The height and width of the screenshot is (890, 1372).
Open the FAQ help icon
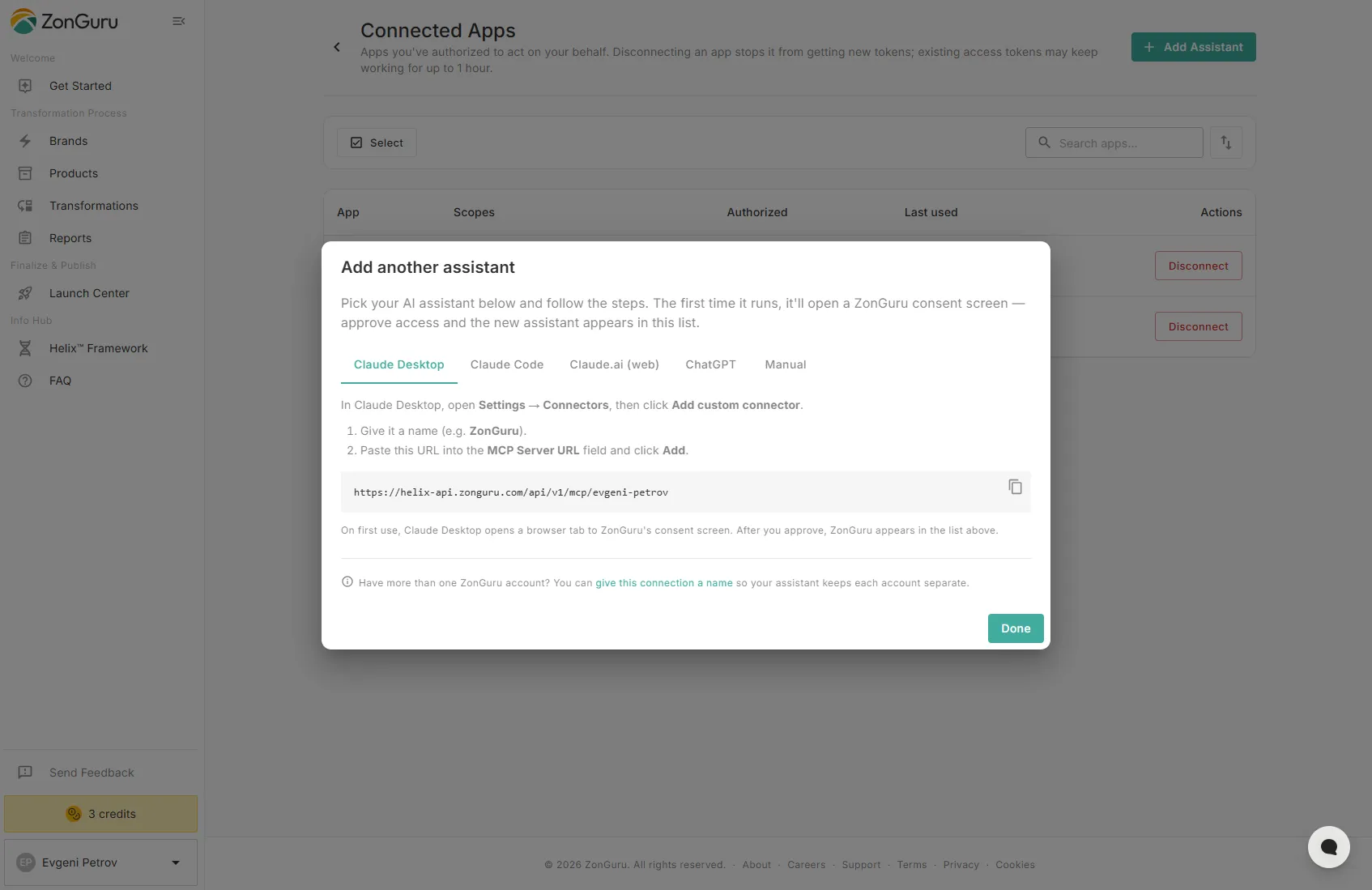click(x=25, y=381)
